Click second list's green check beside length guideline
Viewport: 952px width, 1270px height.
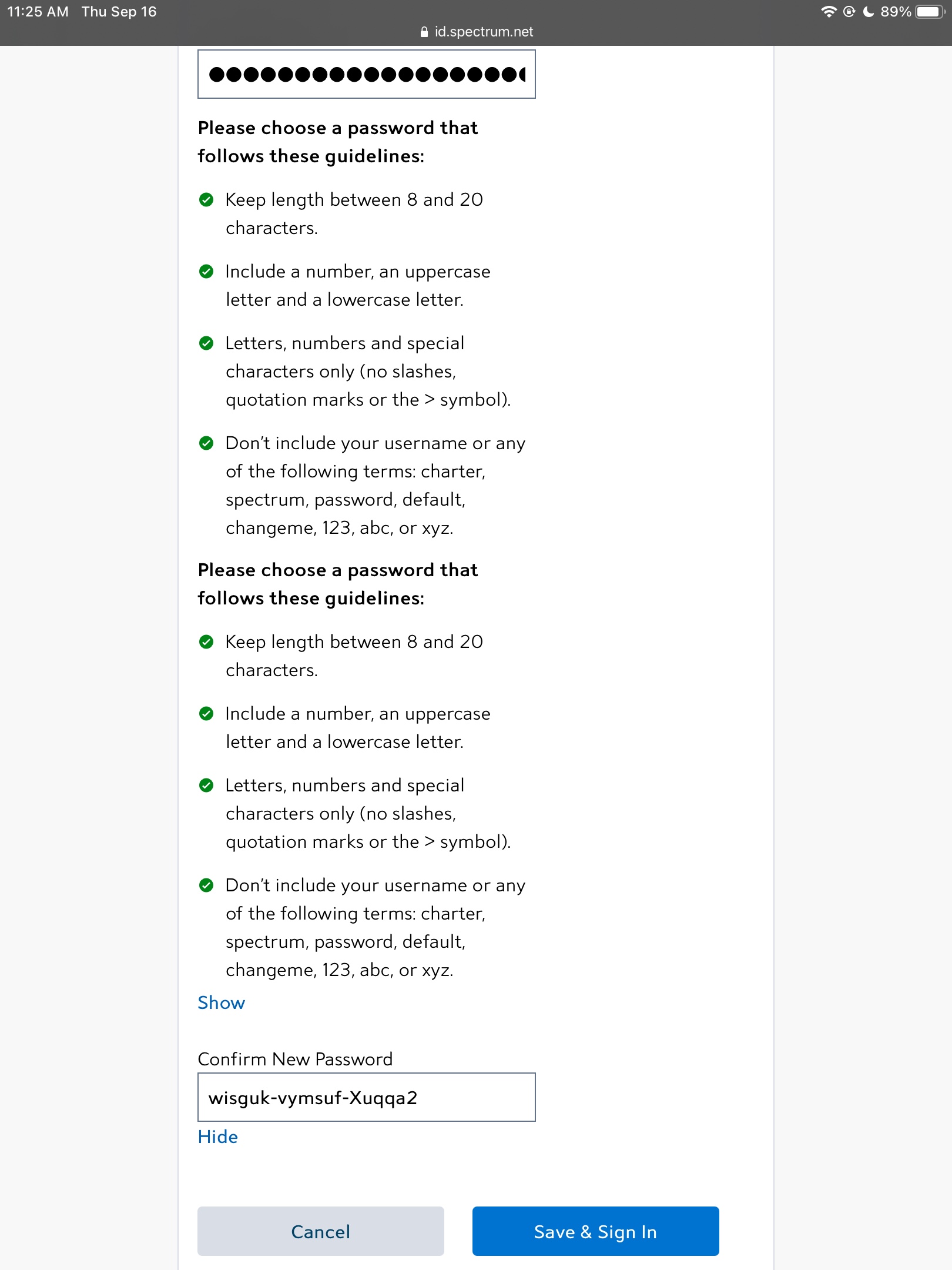pos(206,642)
